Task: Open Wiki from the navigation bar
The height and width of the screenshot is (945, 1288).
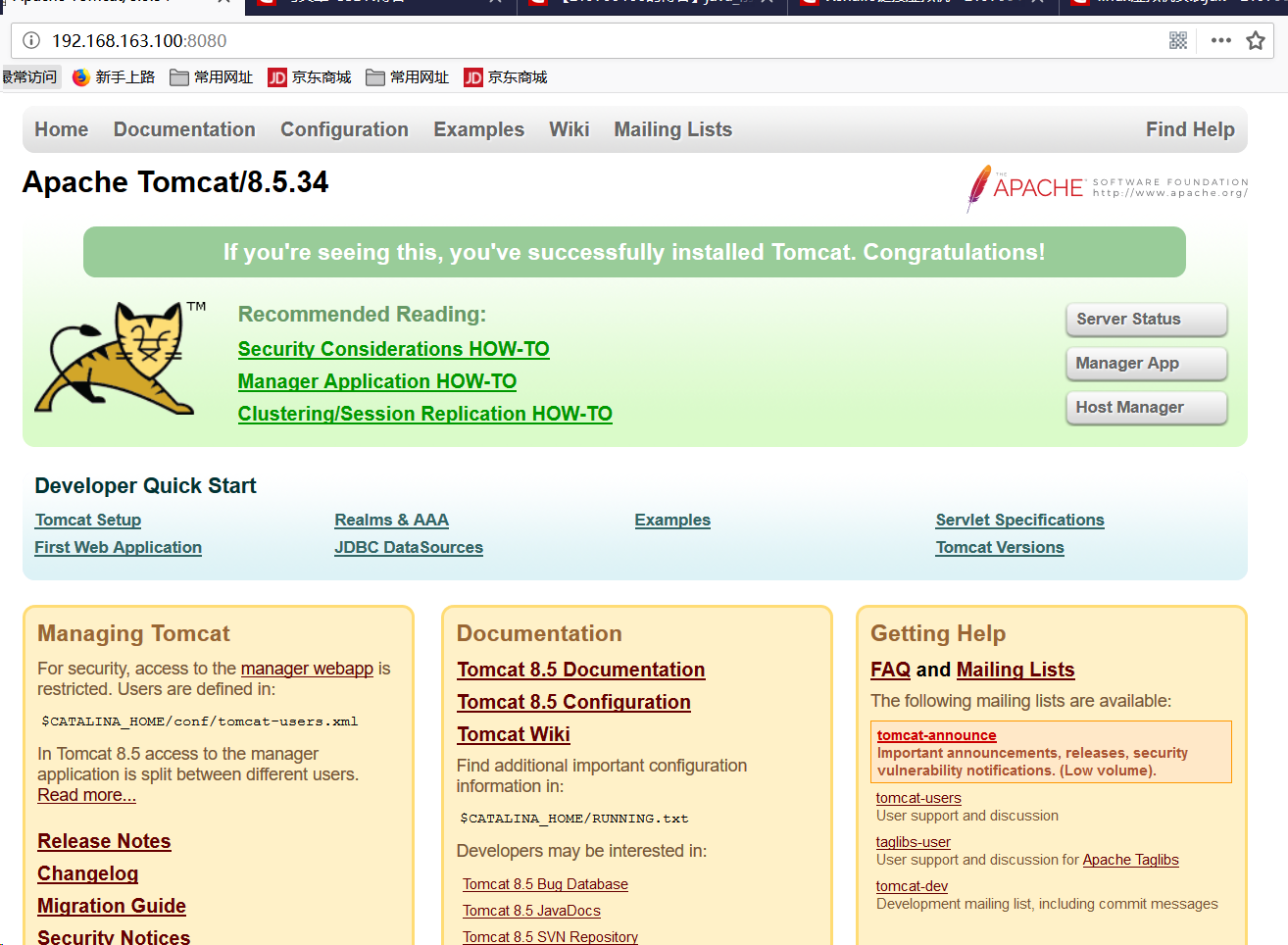Action: tap(570, 129)
